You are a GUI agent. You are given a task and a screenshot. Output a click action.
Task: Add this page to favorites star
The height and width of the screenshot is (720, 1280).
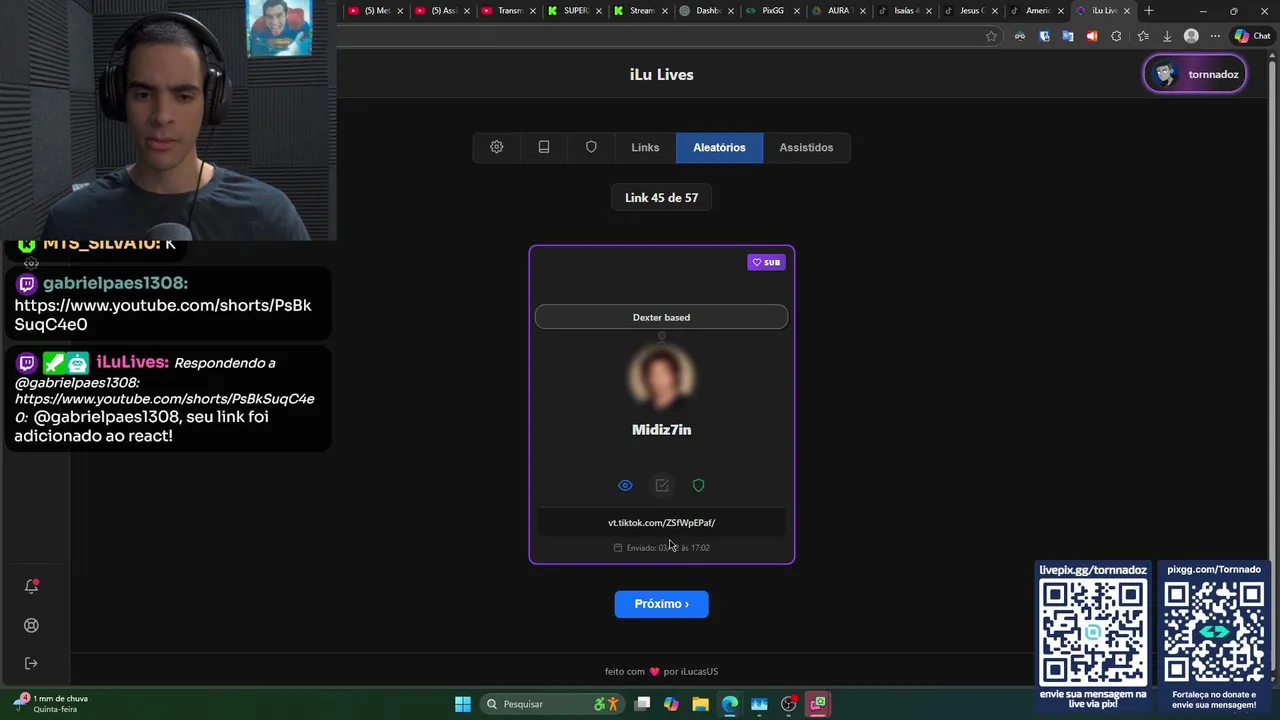point(991,36)
